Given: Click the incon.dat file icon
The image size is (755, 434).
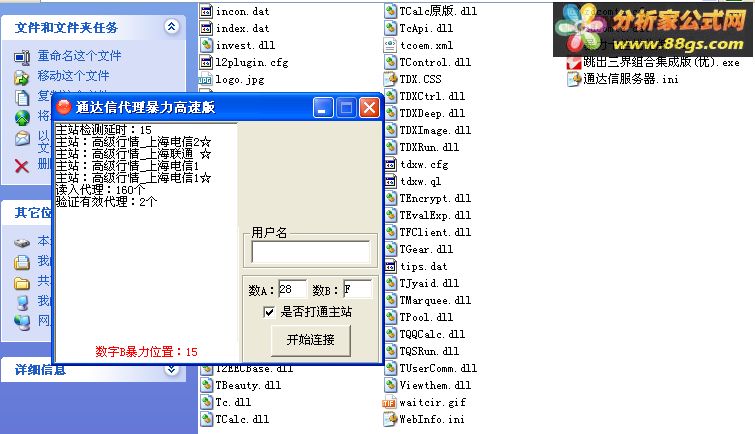Looking at the screenshot, I should point(206,11).
